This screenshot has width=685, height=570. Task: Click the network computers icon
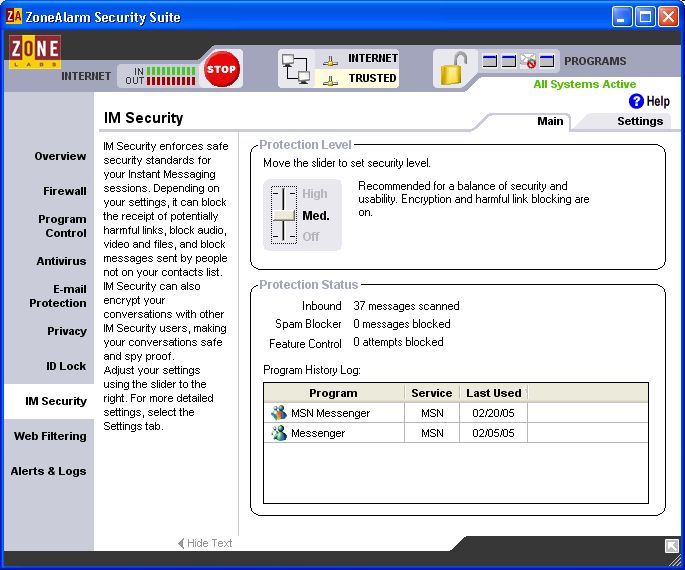pyautogui.click(x=296, y=68)
